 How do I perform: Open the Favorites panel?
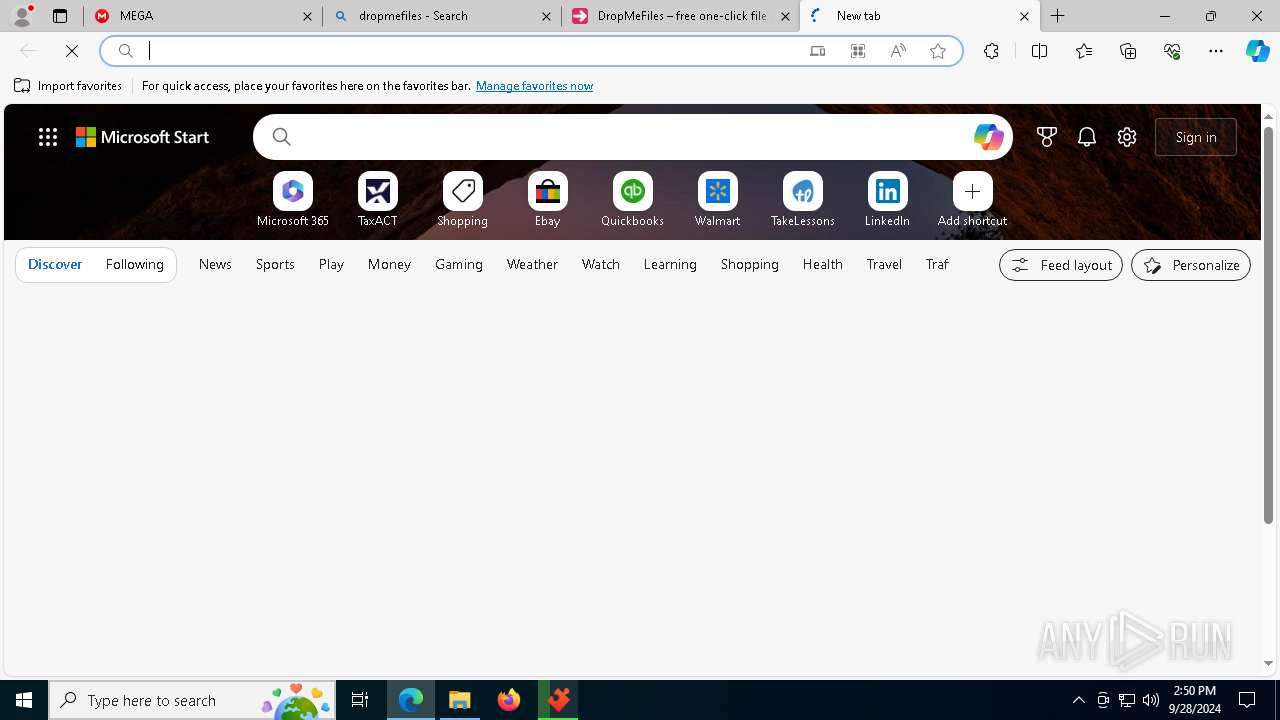coord(1084,51)
